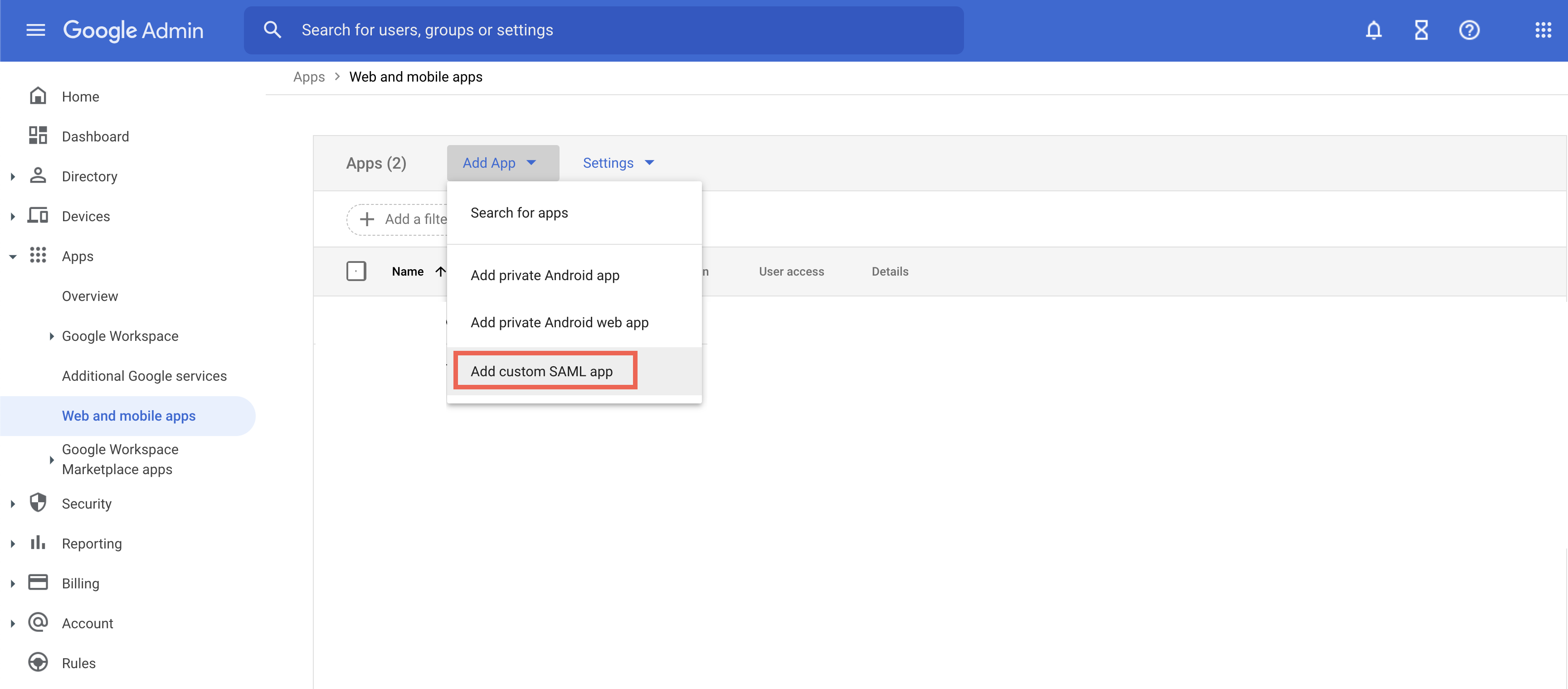Click the Directory person icon

pyautogui.click(x=38, y=176)
